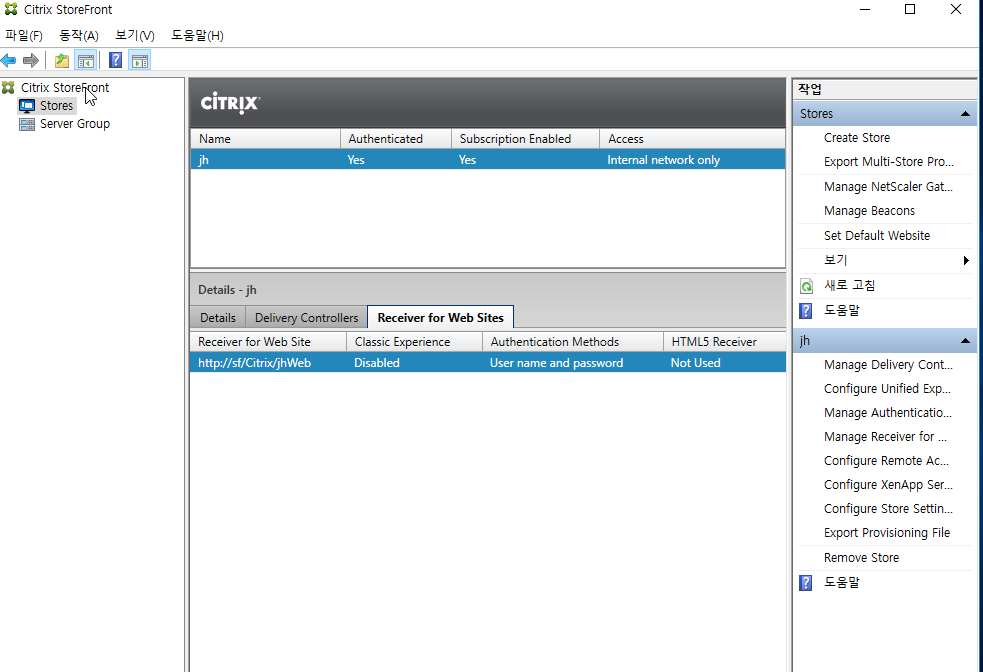Image resolution: width=983 pixels, height=672 pixels.
Task: Select Server Group in the tree
Action: 75,124
